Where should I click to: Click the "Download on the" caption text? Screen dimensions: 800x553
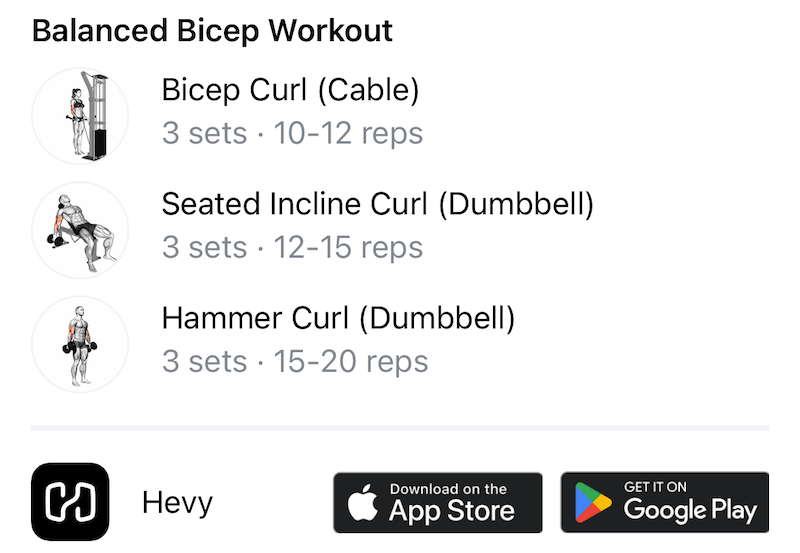pyautogui.click(x=448, y=489)
